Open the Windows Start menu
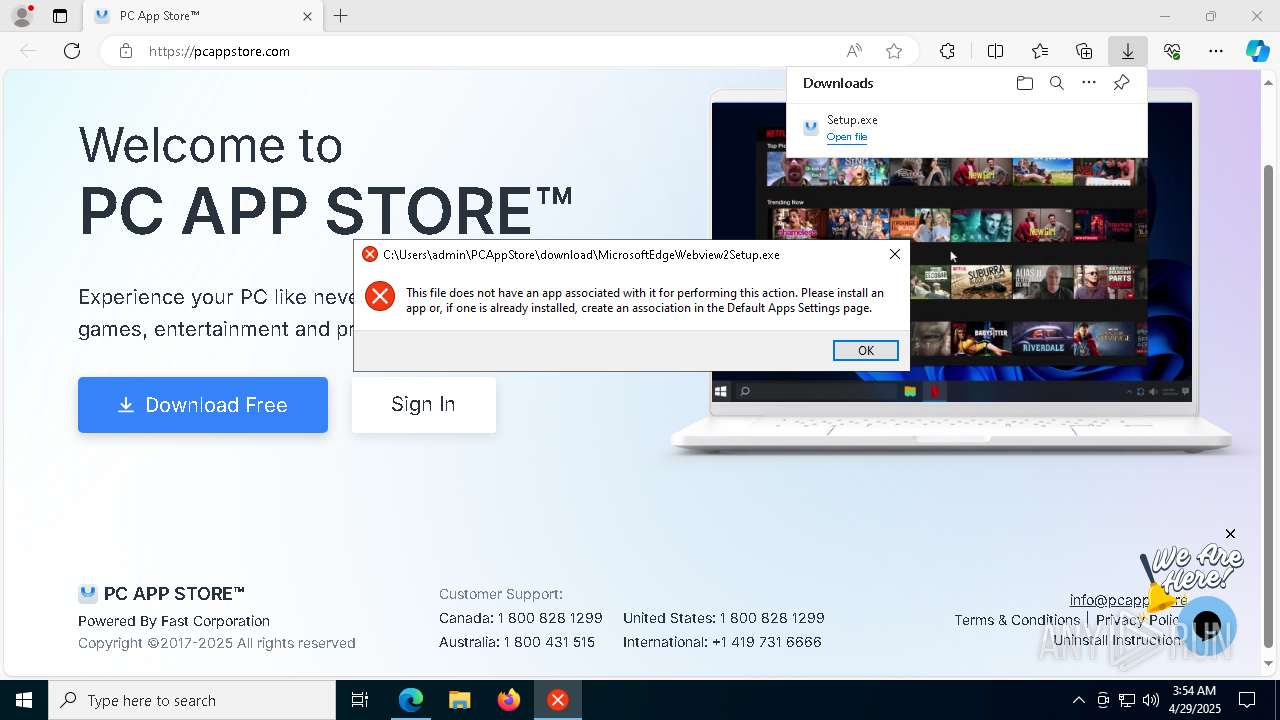The height and width of the screenshot is (720, 1280). (x=24, y=700)
